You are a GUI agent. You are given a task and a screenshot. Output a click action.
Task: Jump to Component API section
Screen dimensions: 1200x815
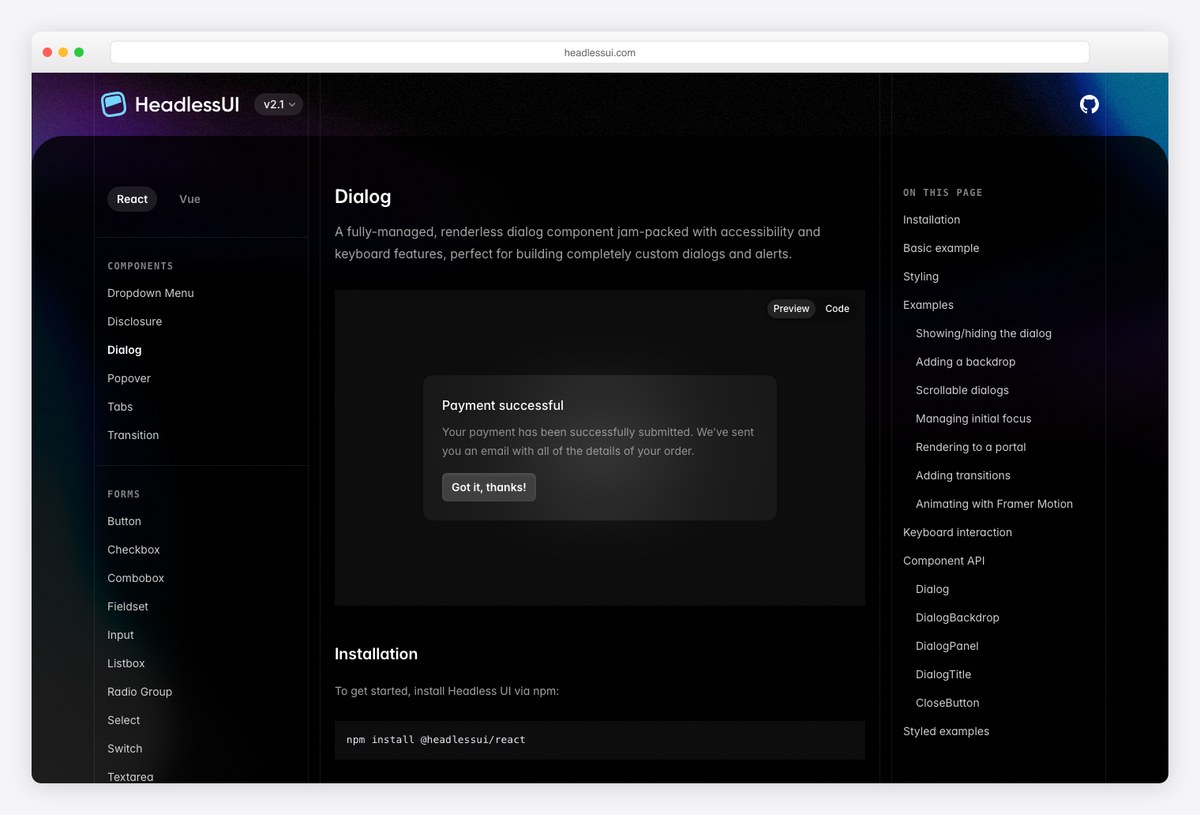point(944,561)
